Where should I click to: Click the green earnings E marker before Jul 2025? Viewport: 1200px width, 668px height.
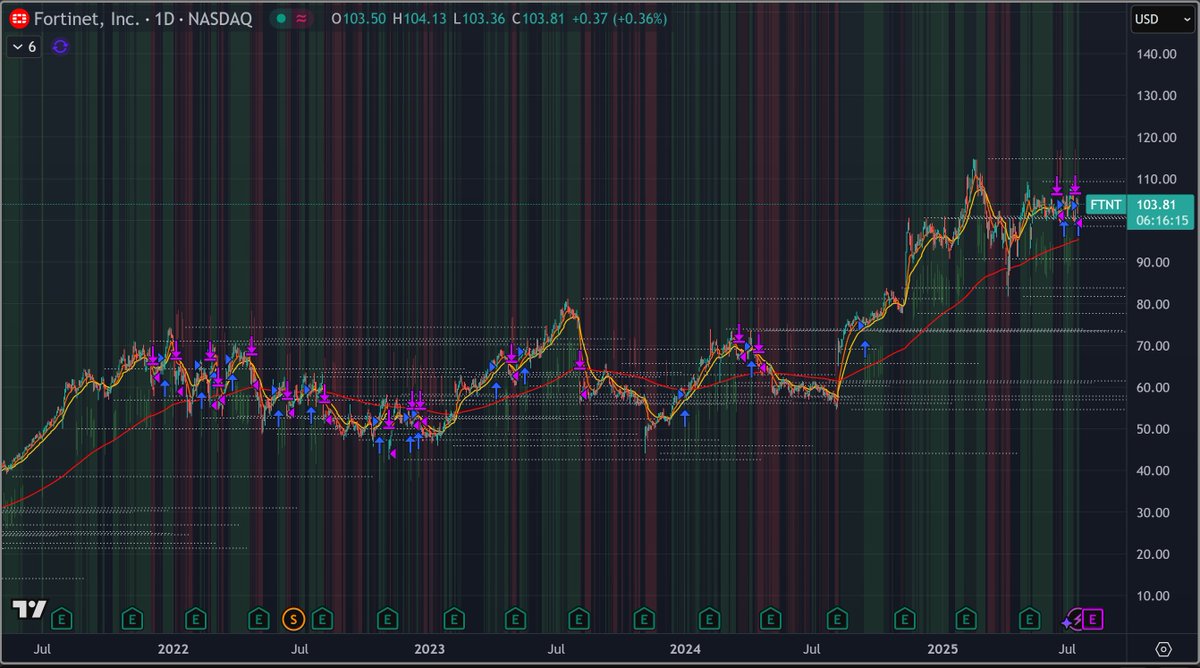(x=1028, y=619)
